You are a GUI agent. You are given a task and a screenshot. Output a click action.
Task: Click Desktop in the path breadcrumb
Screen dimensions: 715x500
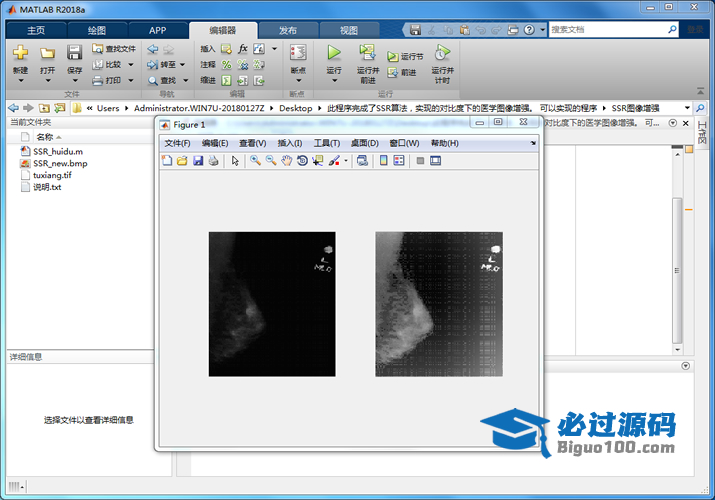point(295,108)
